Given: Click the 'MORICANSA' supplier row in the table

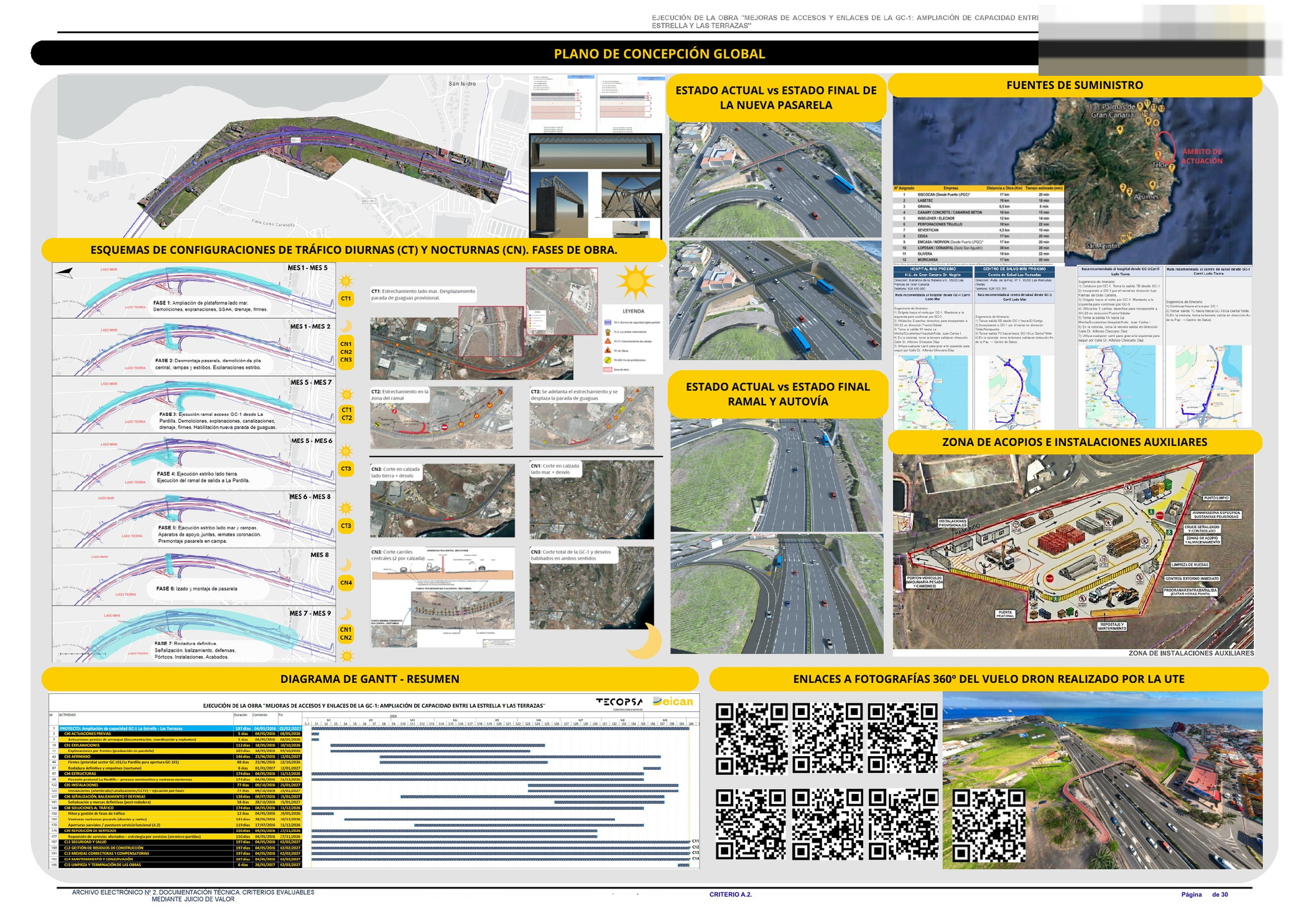Looking at the screenshot, I should point(979,260).
